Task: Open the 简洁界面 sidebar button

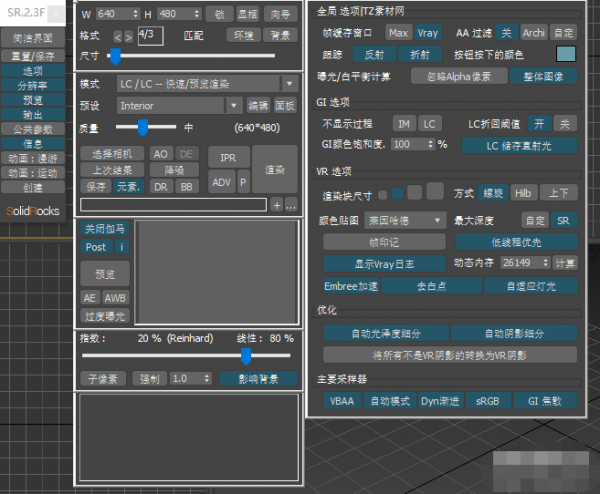Action: (33, 38)
